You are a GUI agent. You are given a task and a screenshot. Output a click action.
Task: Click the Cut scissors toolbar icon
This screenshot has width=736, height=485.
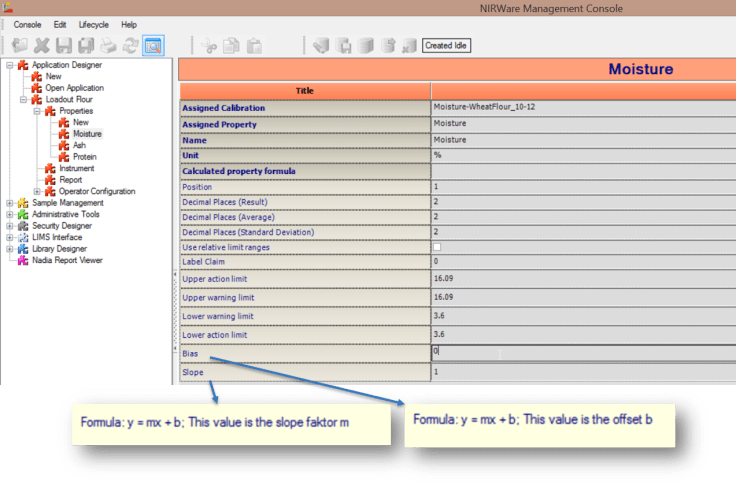tap(210, 45)
